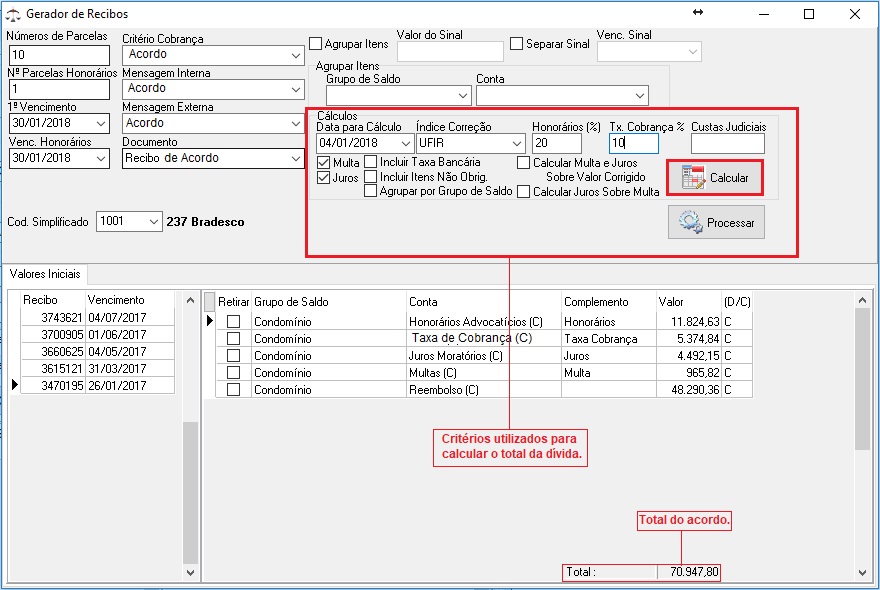
Task: Click the resize arrows icon in title bar
Action: pos(698,13)
